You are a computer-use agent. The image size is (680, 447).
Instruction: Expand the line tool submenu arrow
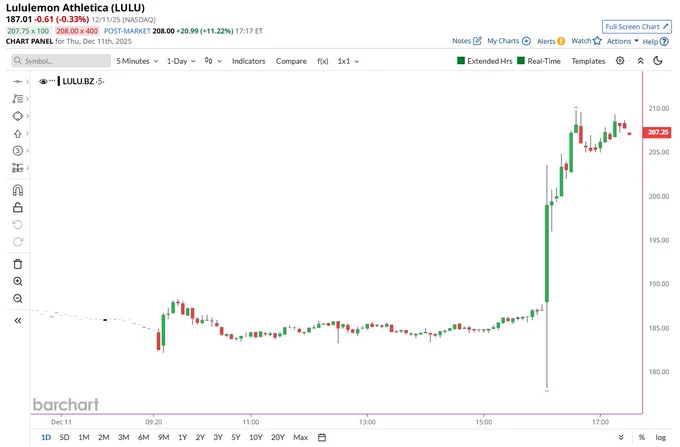click(27, 82)
